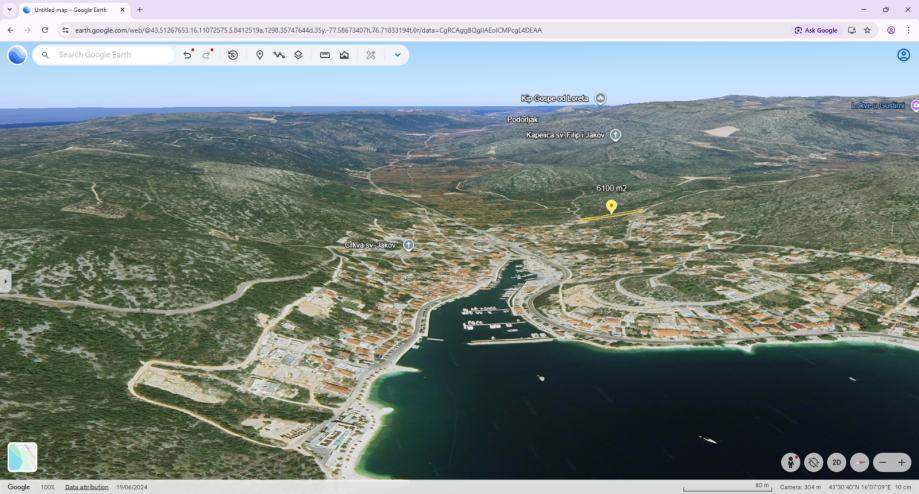Undo the last map edit
This screenshot has width=919, height=494.
coord(188,54)
